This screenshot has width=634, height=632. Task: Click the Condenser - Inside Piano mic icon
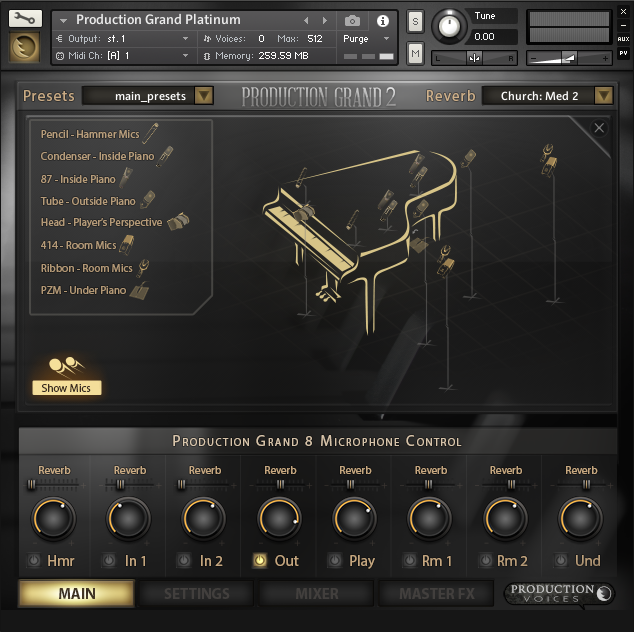[x=165, y=156]
